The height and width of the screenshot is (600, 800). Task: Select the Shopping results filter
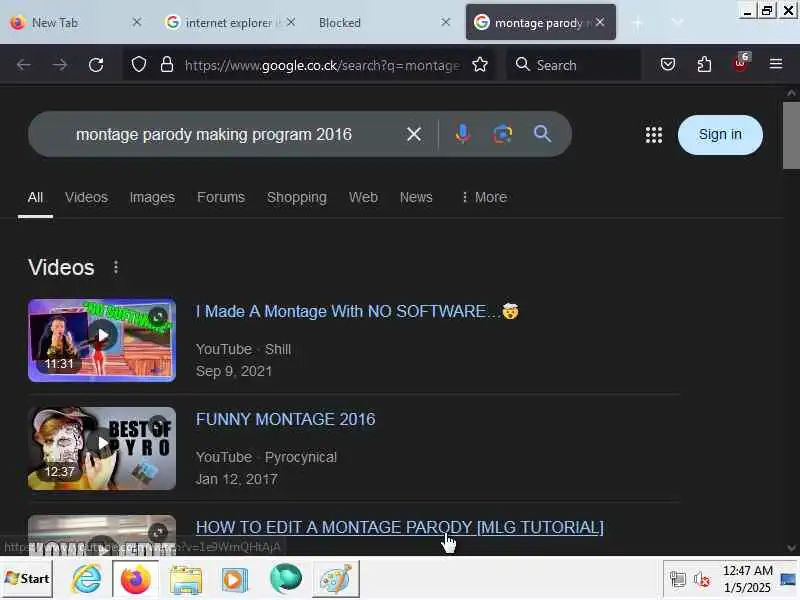[x=297, y=197]
